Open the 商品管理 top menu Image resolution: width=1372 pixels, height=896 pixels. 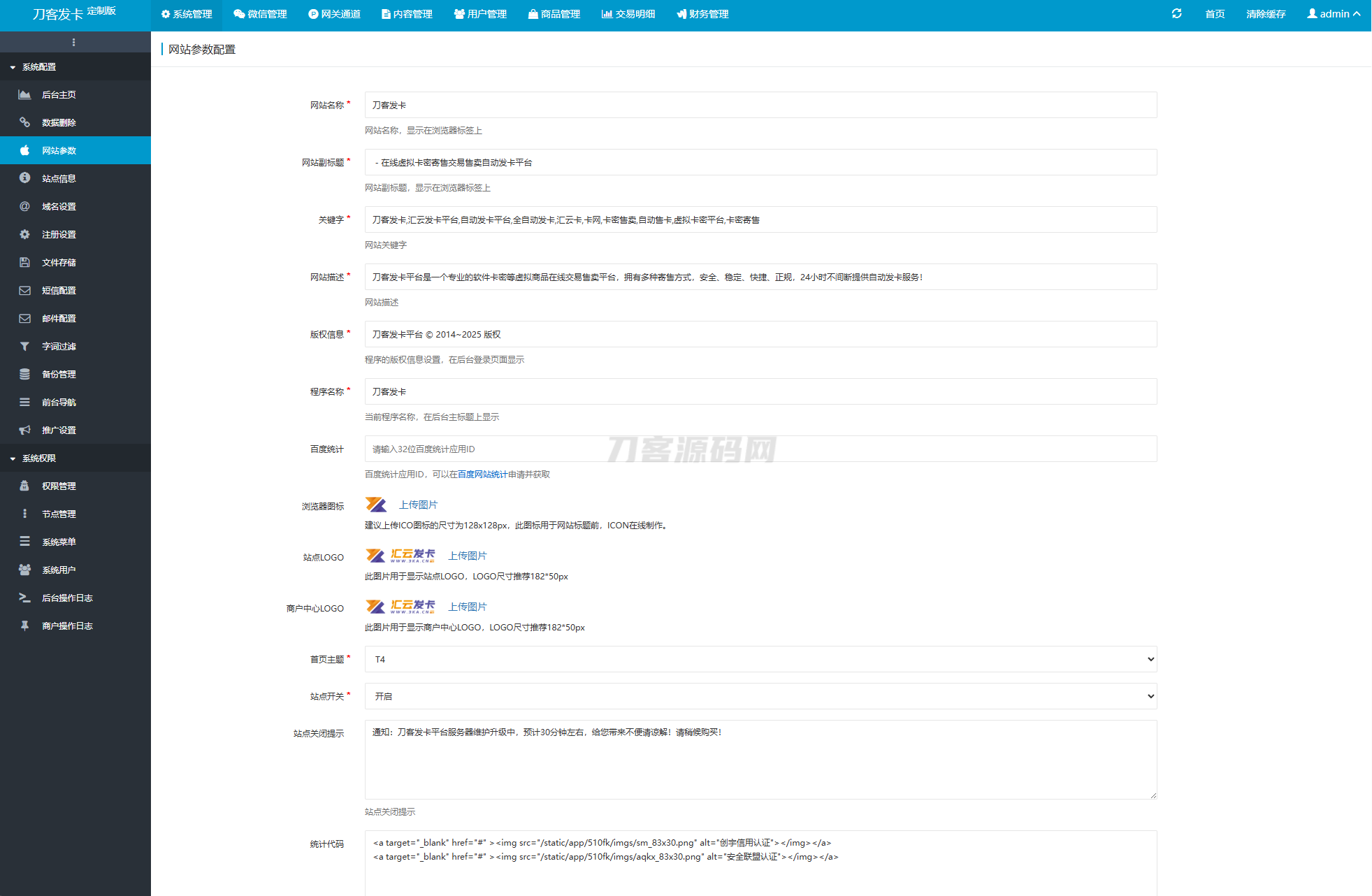[x=554, y=14]
